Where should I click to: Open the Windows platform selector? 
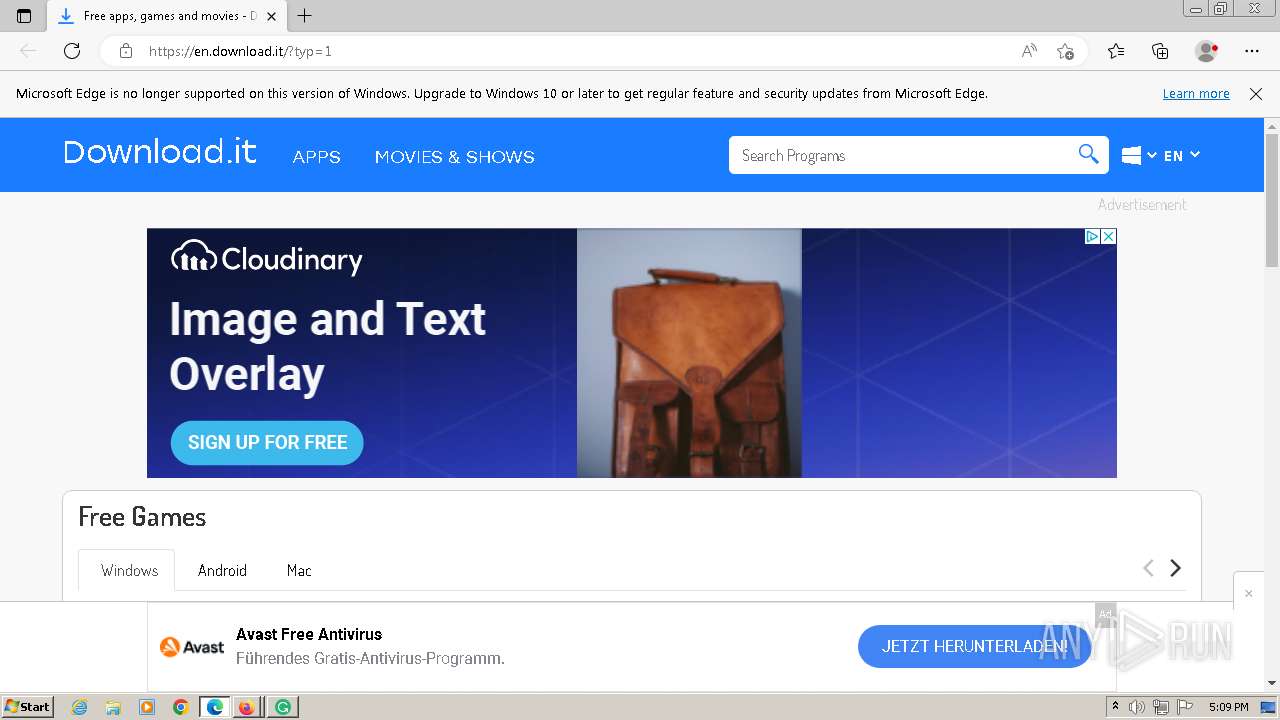point(1138,155)
